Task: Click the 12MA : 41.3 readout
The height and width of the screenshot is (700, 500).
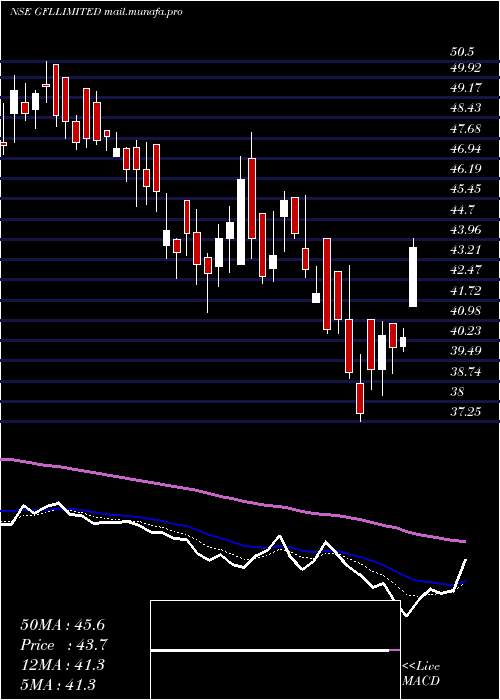Action: pyautogui.click(x=62, y=665)
